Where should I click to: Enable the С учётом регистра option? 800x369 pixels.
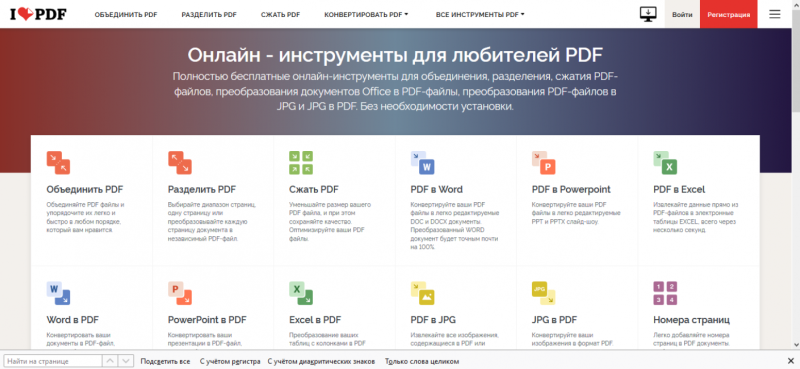[x=230, y=361]
